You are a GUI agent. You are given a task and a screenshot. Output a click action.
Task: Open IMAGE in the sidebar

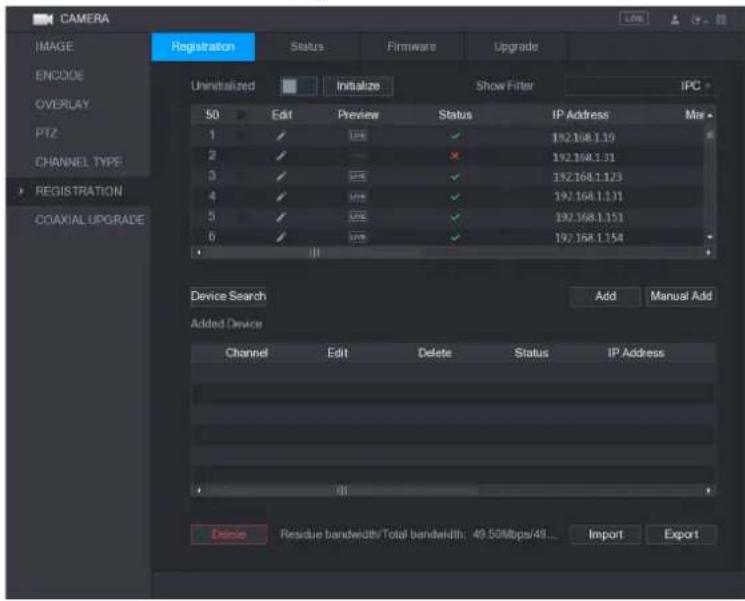click(54, 47)
